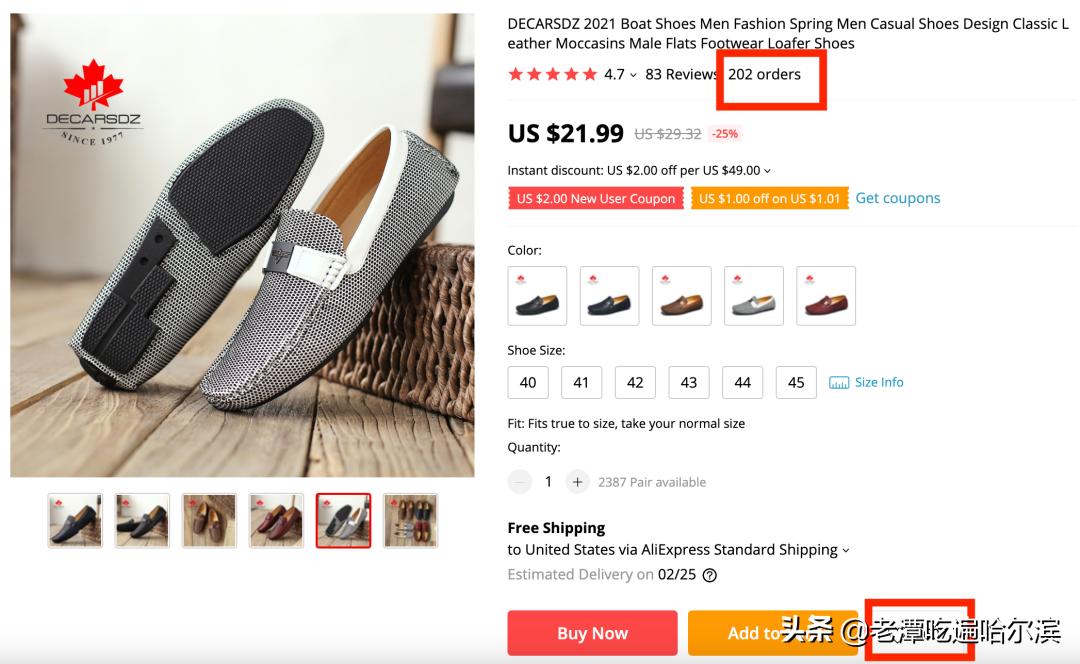View the last multi-shoe thumbnail image
The height and width of the screenshot is (664, 1080).
click(x=410, y=520)
